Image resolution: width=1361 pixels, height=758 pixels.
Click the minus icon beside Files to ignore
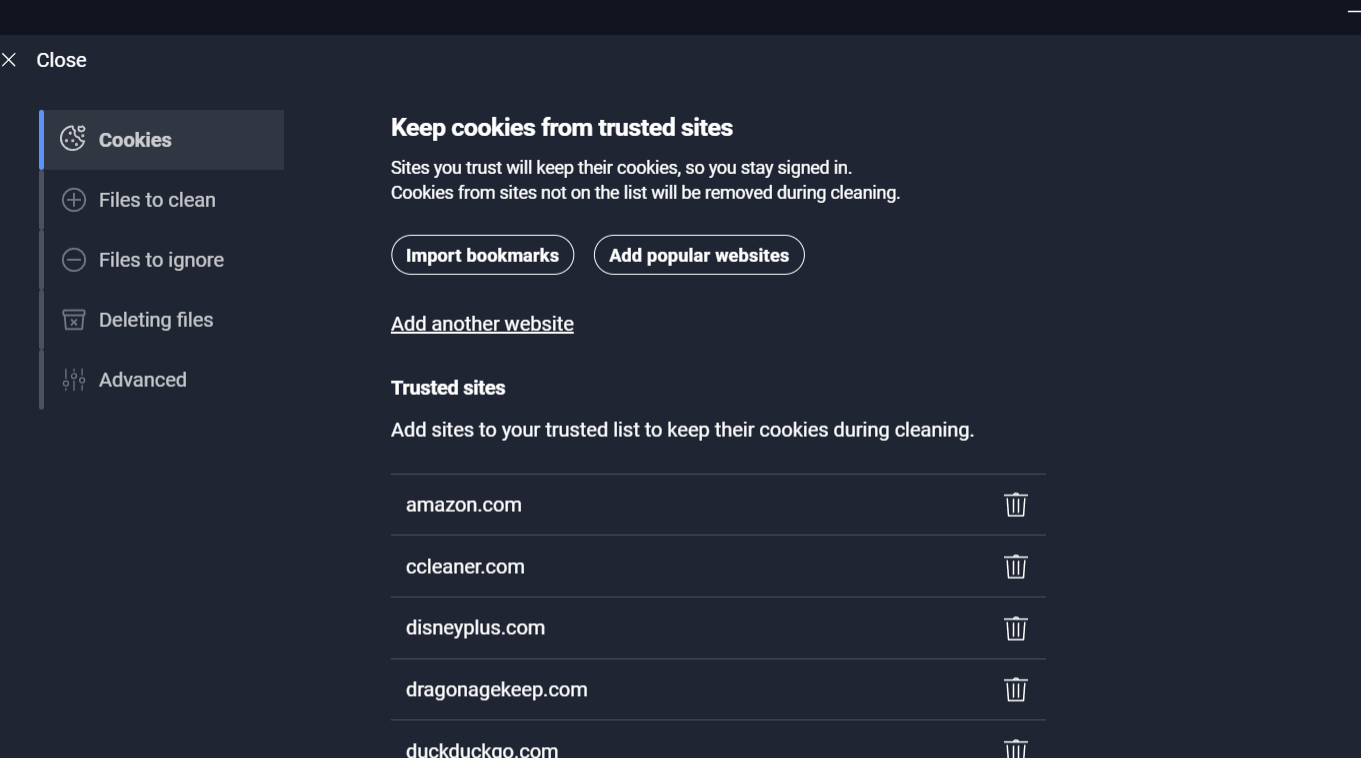[74, 260]
